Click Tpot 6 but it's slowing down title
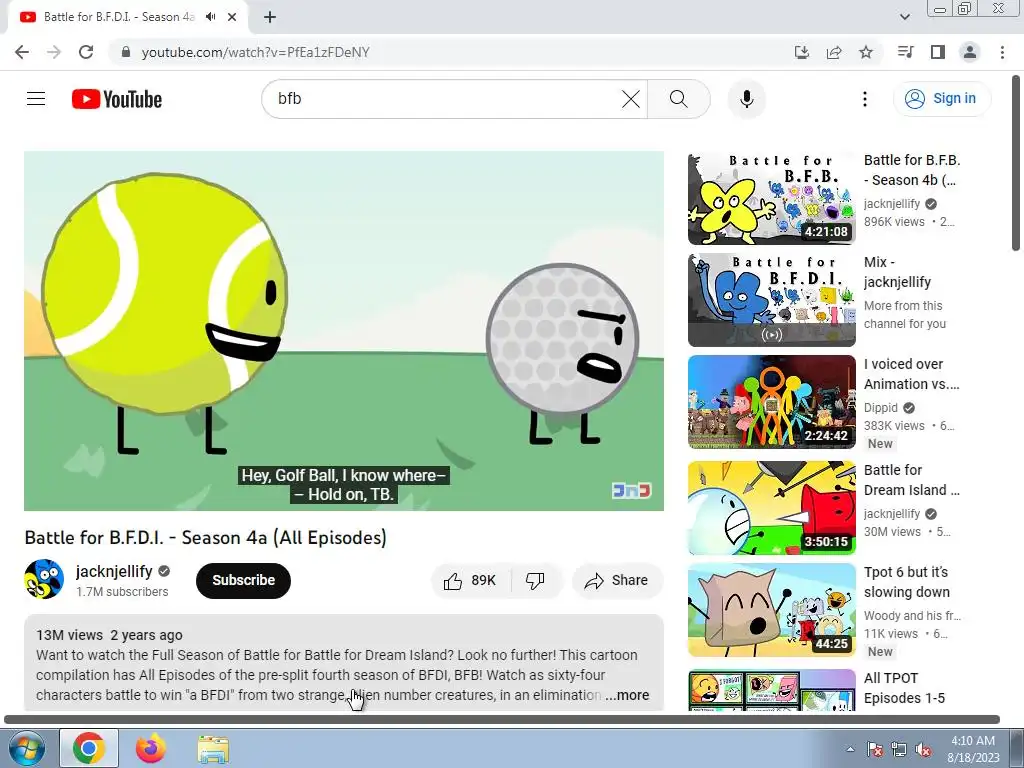Viewport: 1024px width, 768px height. point(906,582)
